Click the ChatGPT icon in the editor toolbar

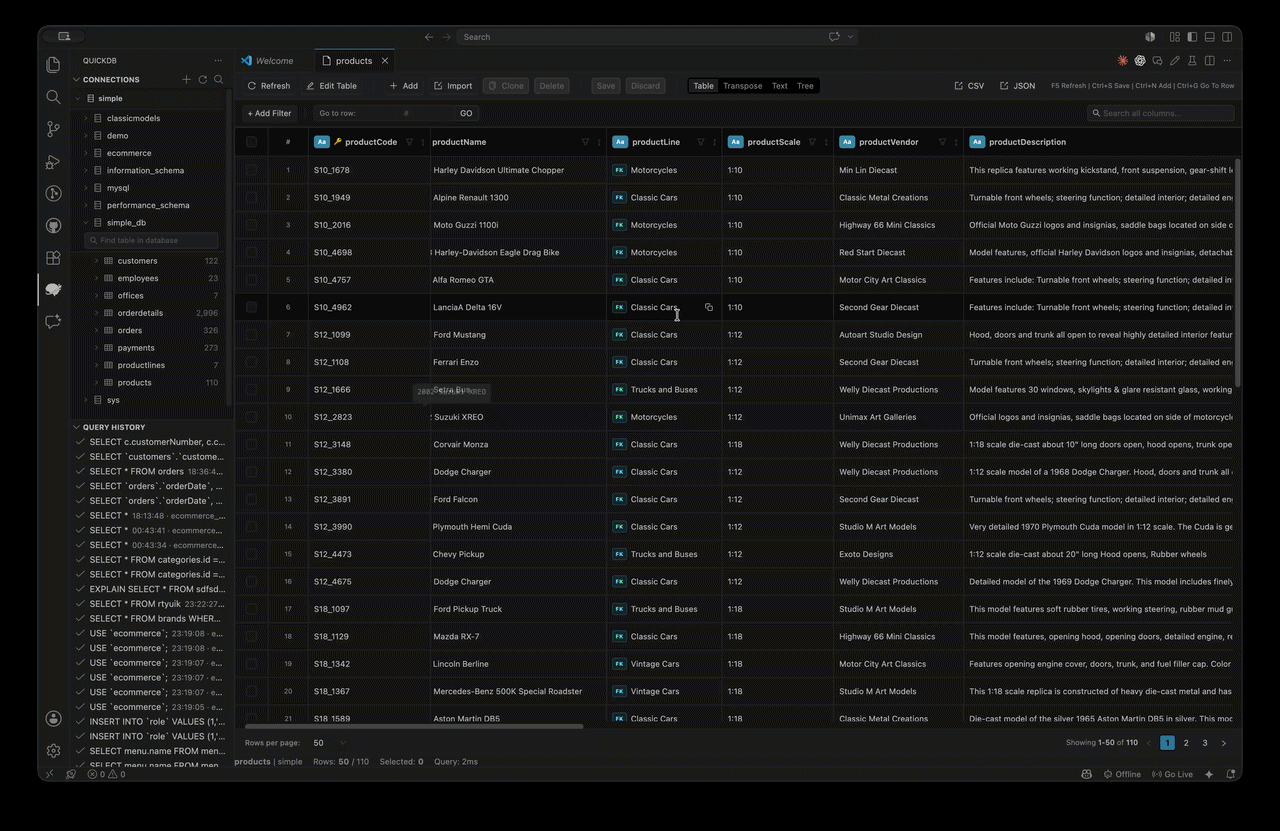click(x=1140, y=61)
